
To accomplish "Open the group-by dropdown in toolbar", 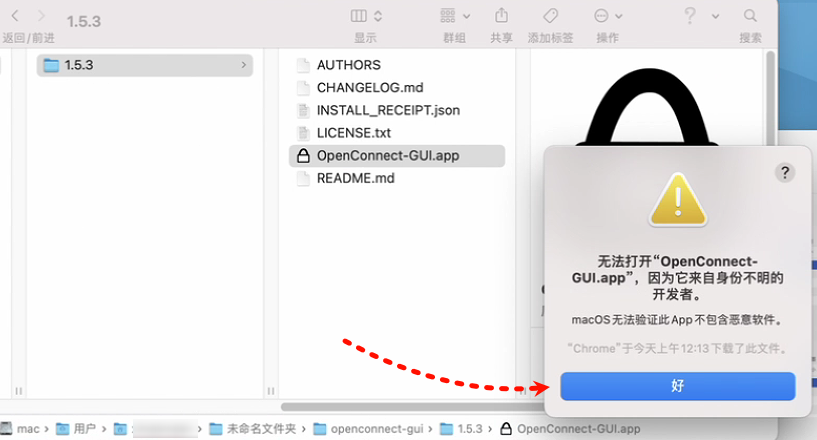I will (x=455, y=16).
